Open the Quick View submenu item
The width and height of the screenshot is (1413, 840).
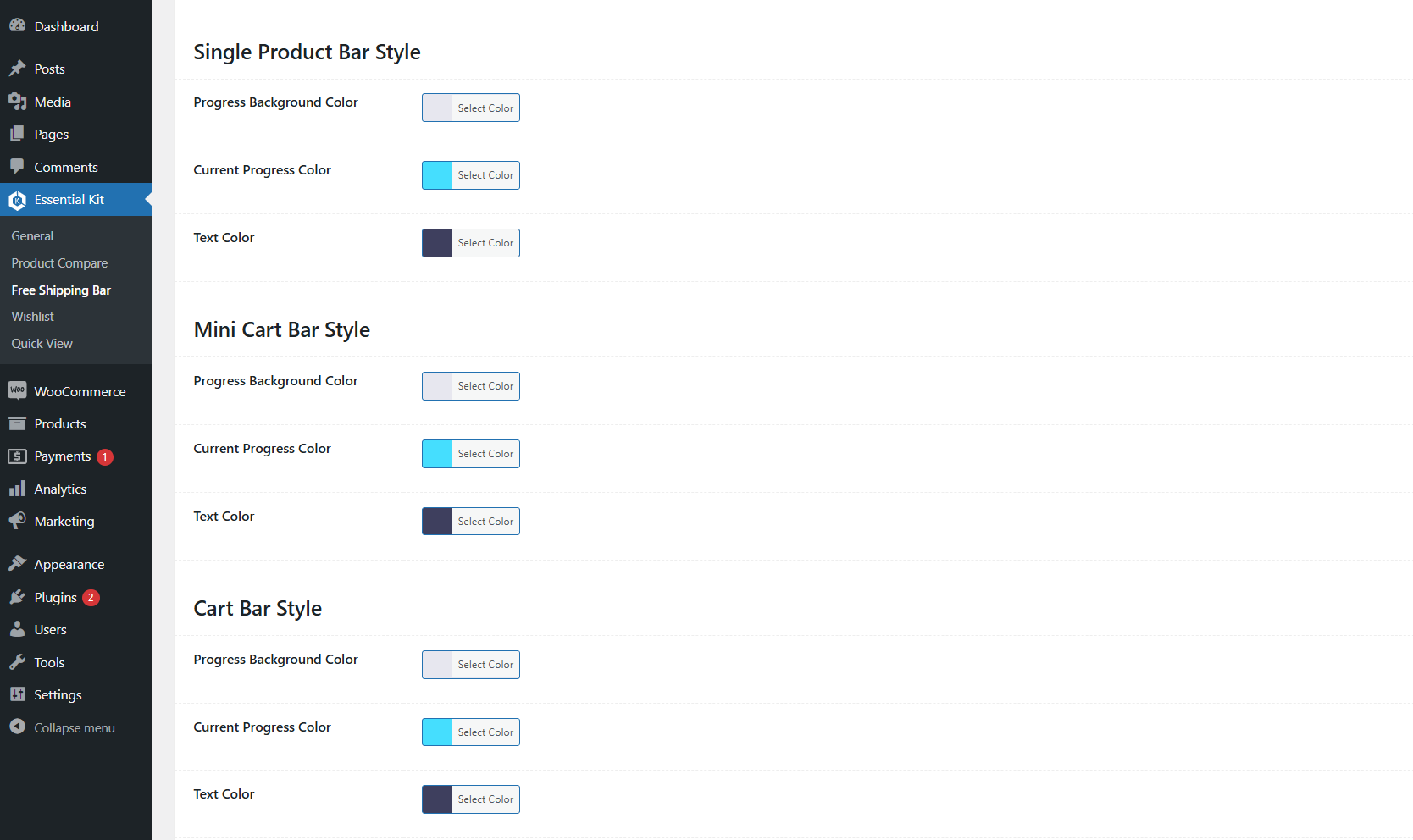pyautogui.click(x=42, y=344)
